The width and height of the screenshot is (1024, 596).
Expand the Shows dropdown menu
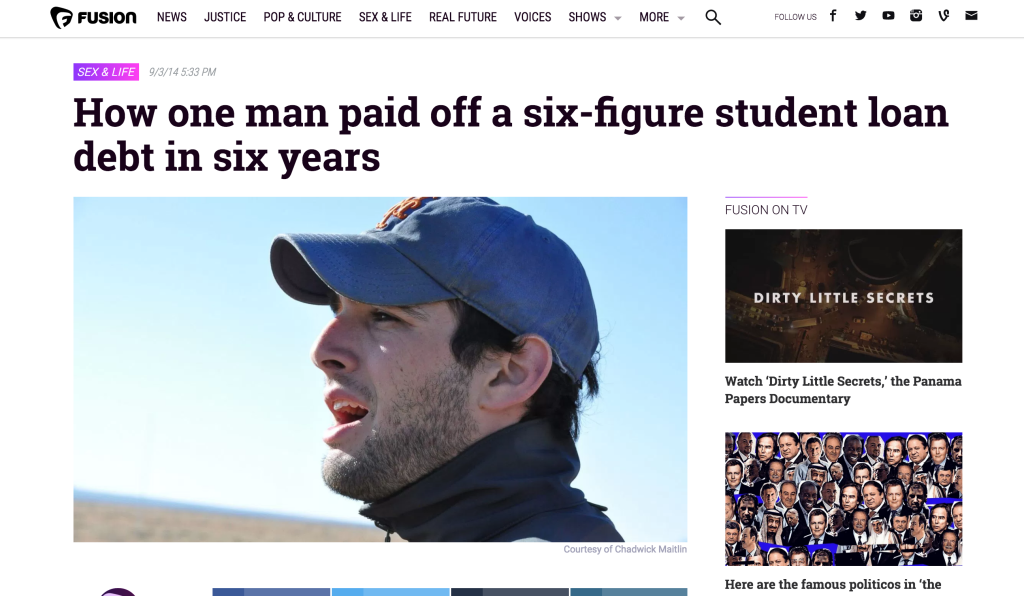(594, 17)
